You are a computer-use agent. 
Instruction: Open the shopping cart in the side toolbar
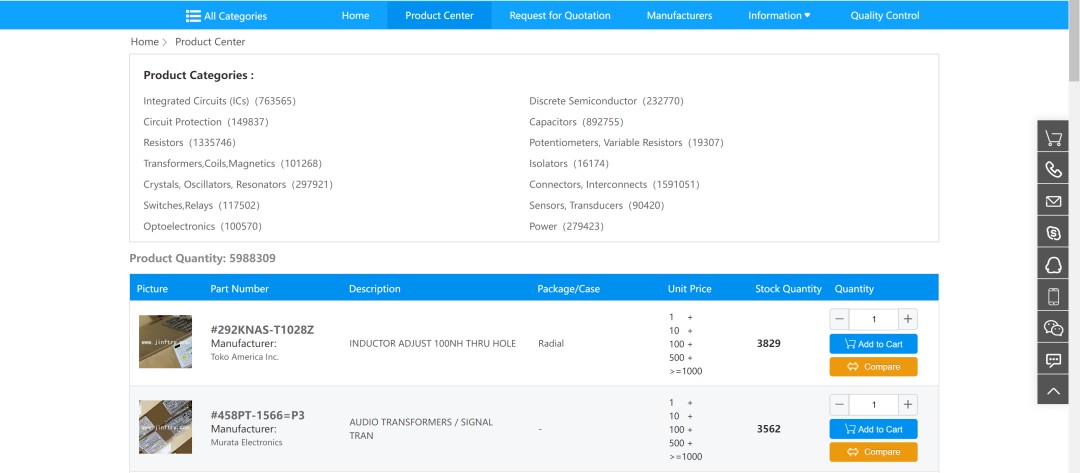click(x=1053, y=139)
